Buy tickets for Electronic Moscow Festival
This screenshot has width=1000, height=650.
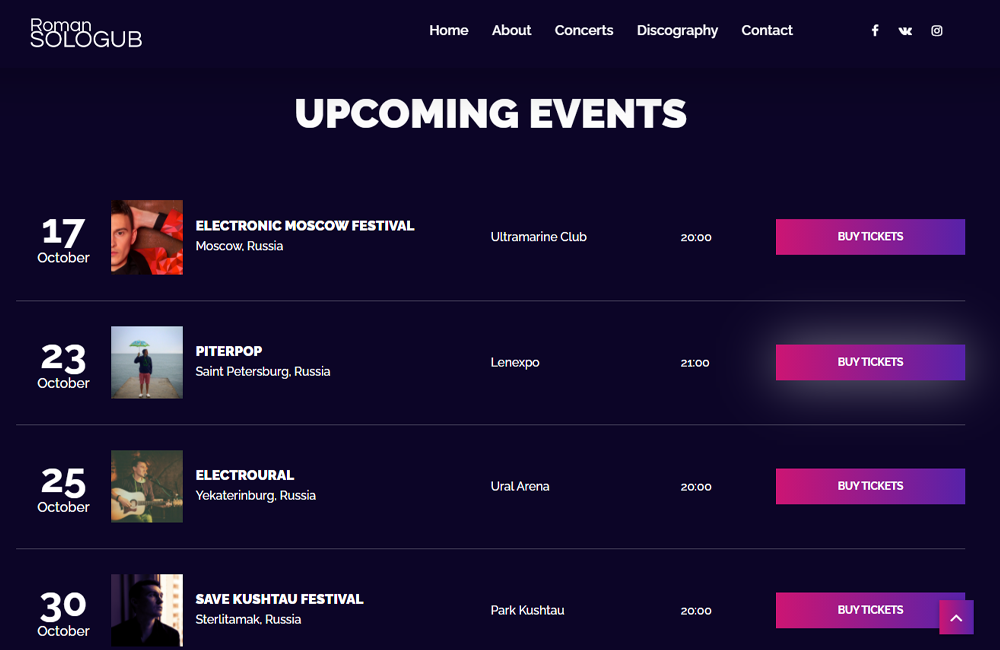[x=870, y=237]
